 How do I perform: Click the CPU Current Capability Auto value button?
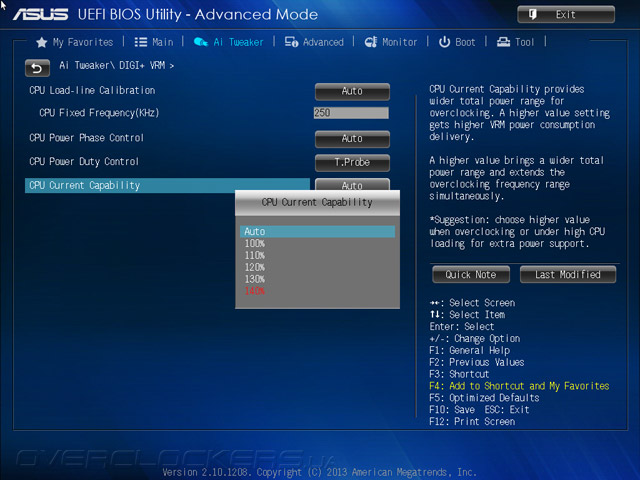point(352,184)
